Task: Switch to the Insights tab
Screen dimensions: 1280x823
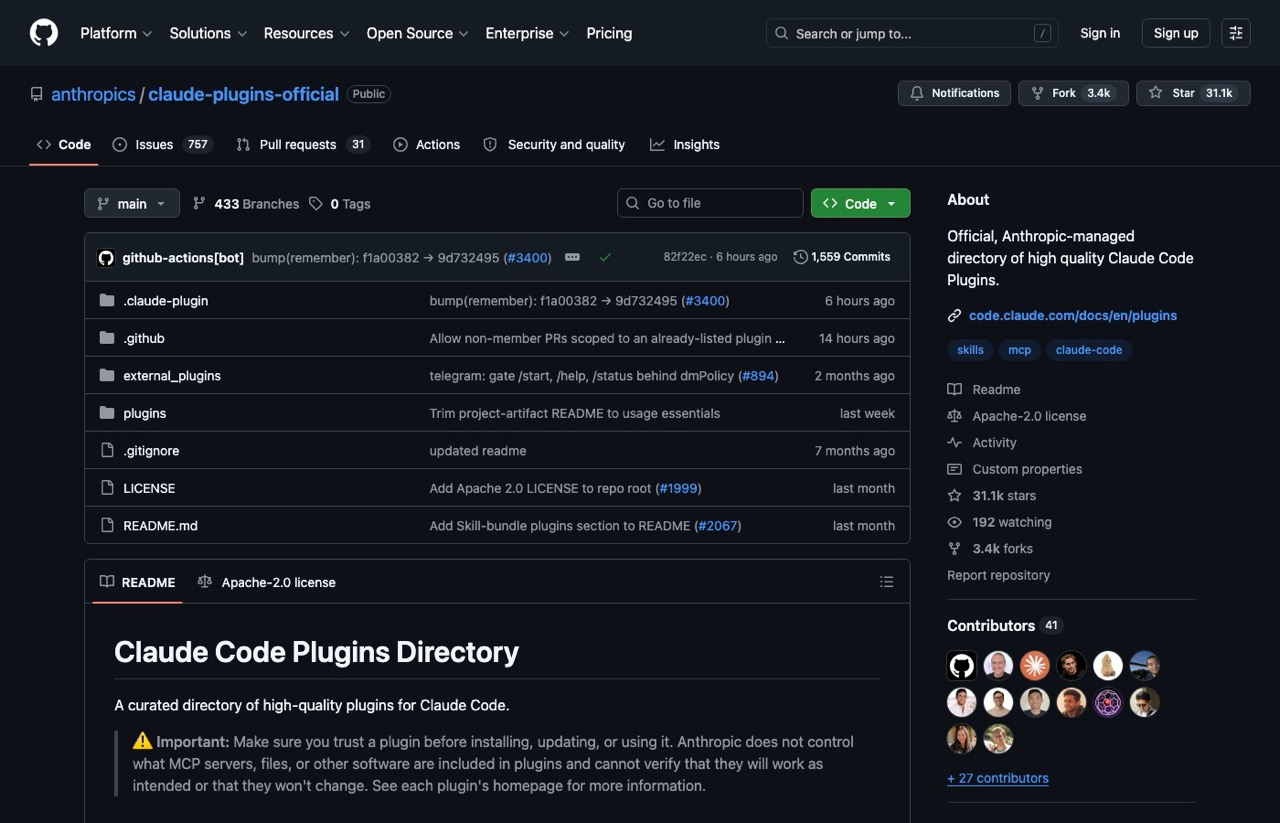Action: [685, 145]
